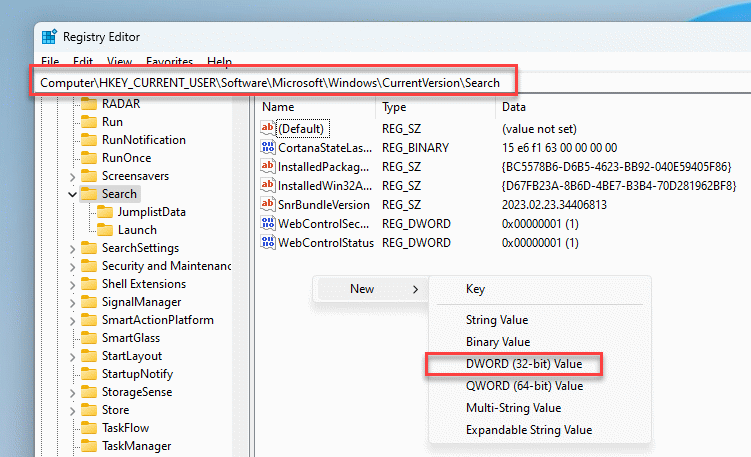Select the SearchSettings folder icon

(89, 248)
